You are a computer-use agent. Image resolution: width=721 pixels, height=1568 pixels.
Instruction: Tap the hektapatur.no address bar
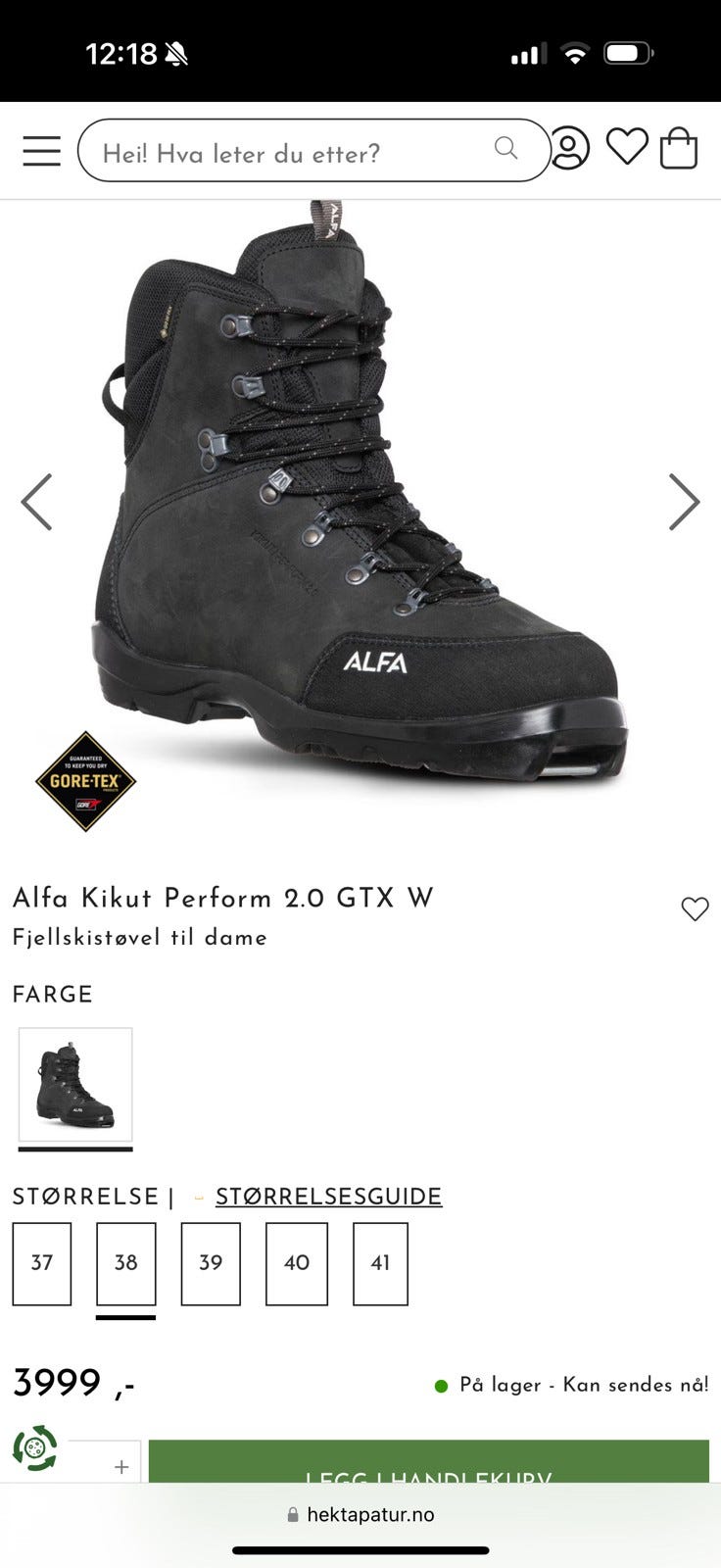coord(360,1514)
